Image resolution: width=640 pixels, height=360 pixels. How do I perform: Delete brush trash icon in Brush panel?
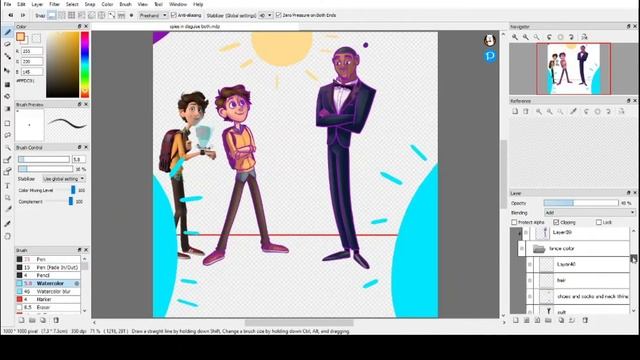pyautogui.click(x=56, y=320)
